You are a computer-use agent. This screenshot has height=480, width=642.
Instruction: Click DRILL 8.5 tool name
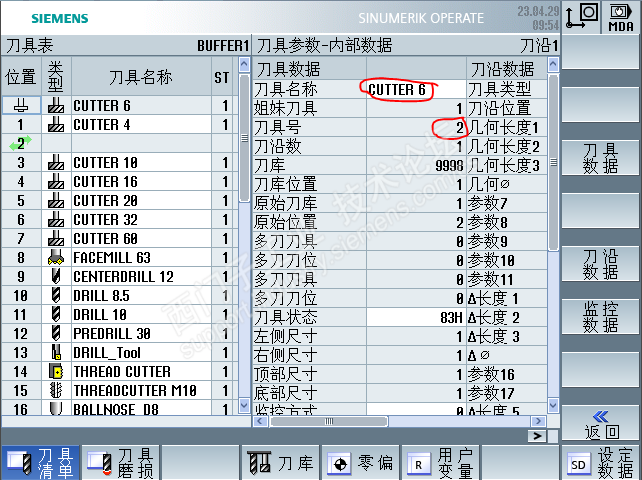[101, 295]
